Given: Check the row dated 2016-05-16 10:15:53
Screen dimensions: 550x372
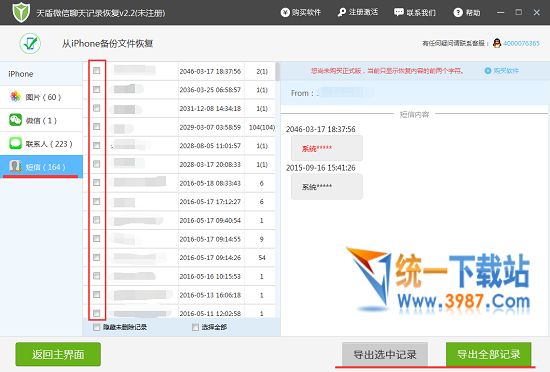Looking at the screenshot, I should pyautogui.click(x=96, y=276).
